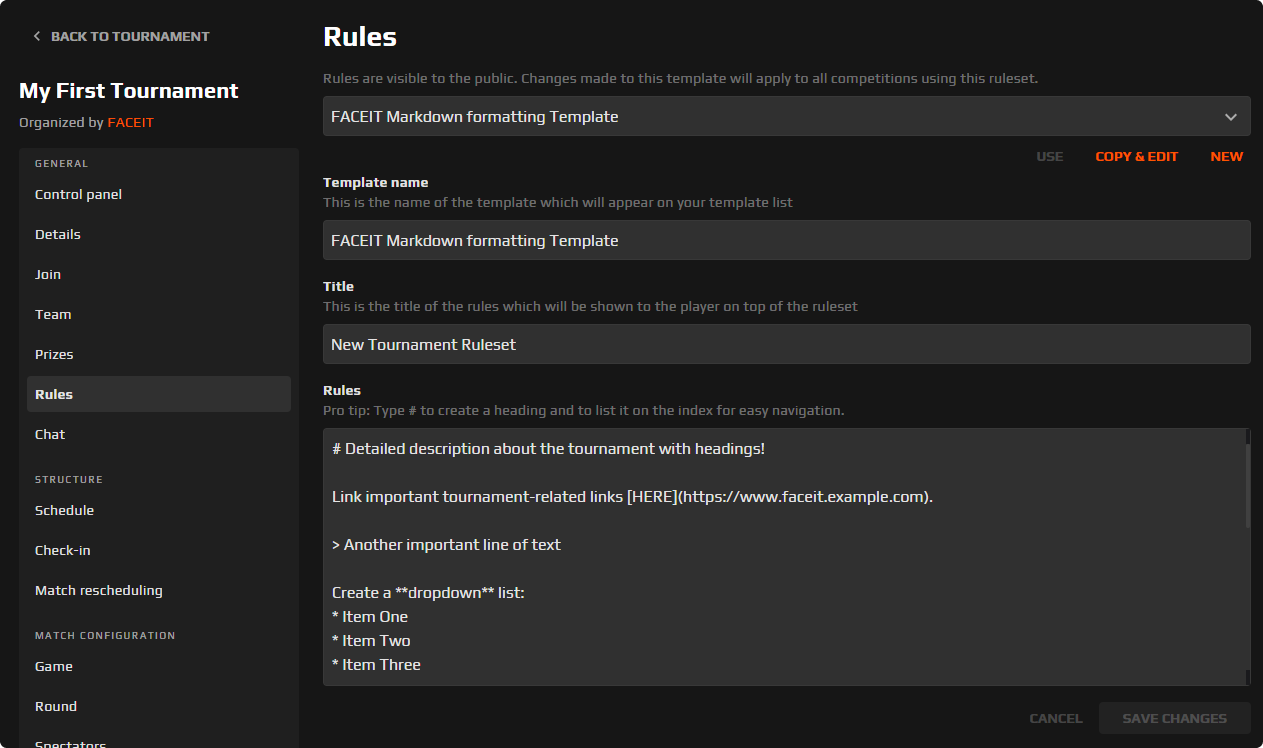Open the Details section
Image resolution: width=1263 pixels, height=748 pixels.
click(57, 234)
